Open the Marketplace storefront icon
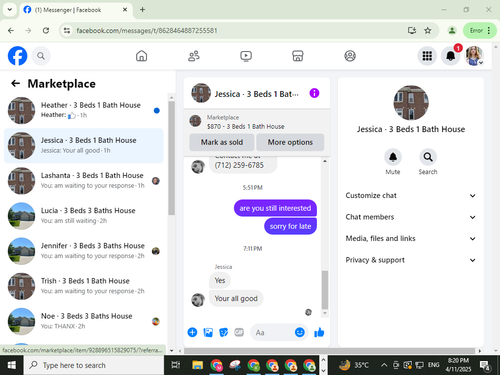The height and width of the screenshot is (375, 500). [x=298, y=56]
